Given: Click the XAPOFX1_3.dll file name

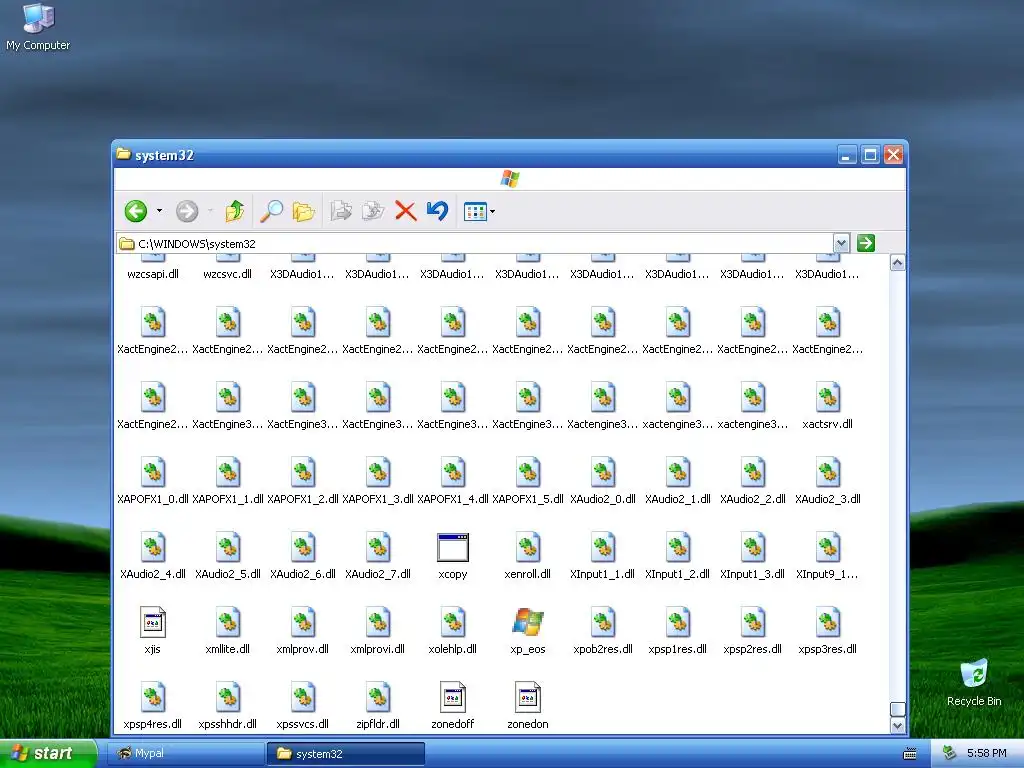Looking at the screenshot, I should (377, 499).
